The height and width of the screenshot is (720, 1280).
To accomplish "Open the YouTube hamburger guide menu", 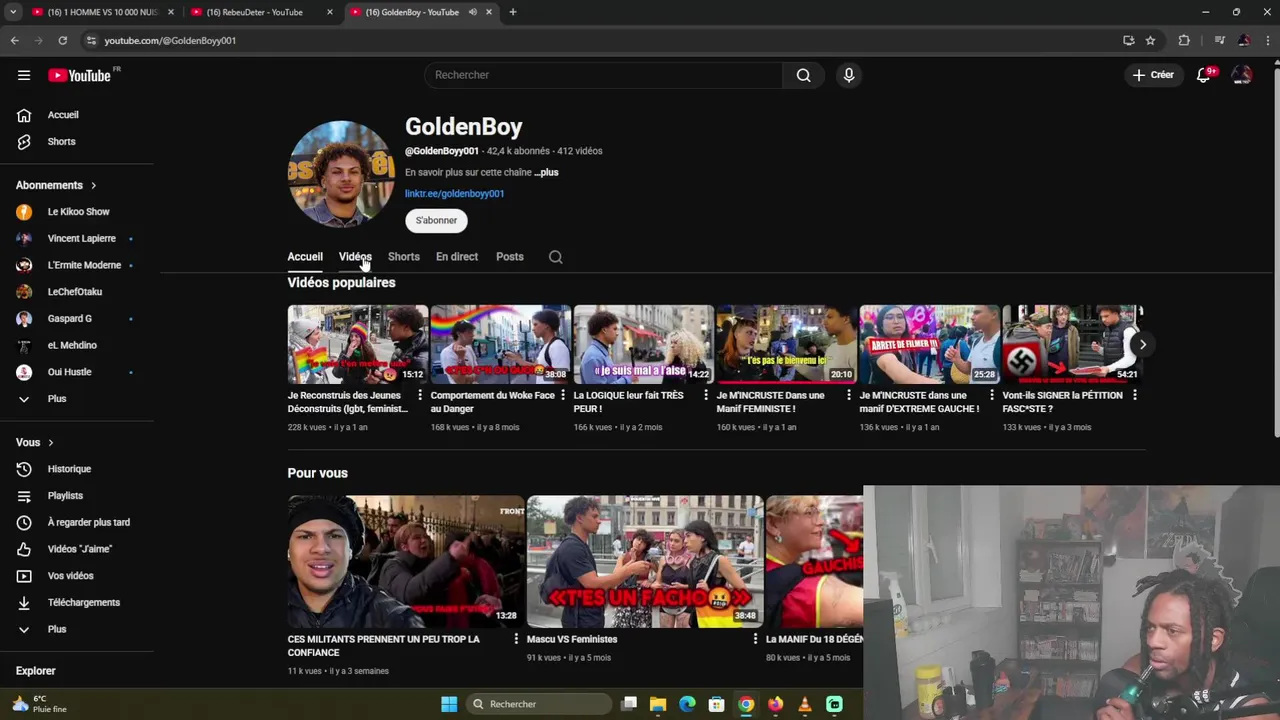I will (24, 75).
